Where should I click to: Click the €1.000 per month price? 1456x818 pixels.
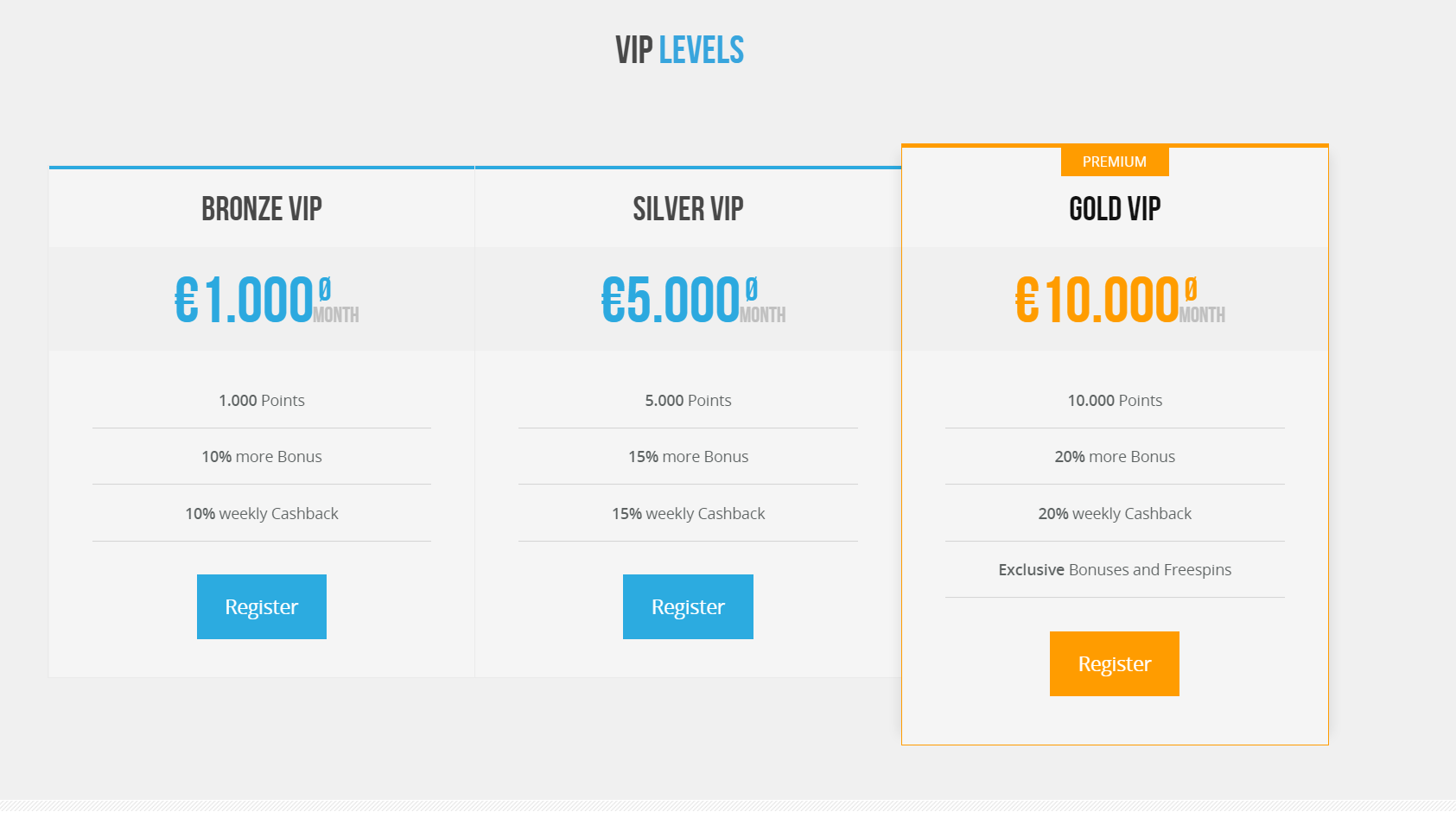pos(266,300)
